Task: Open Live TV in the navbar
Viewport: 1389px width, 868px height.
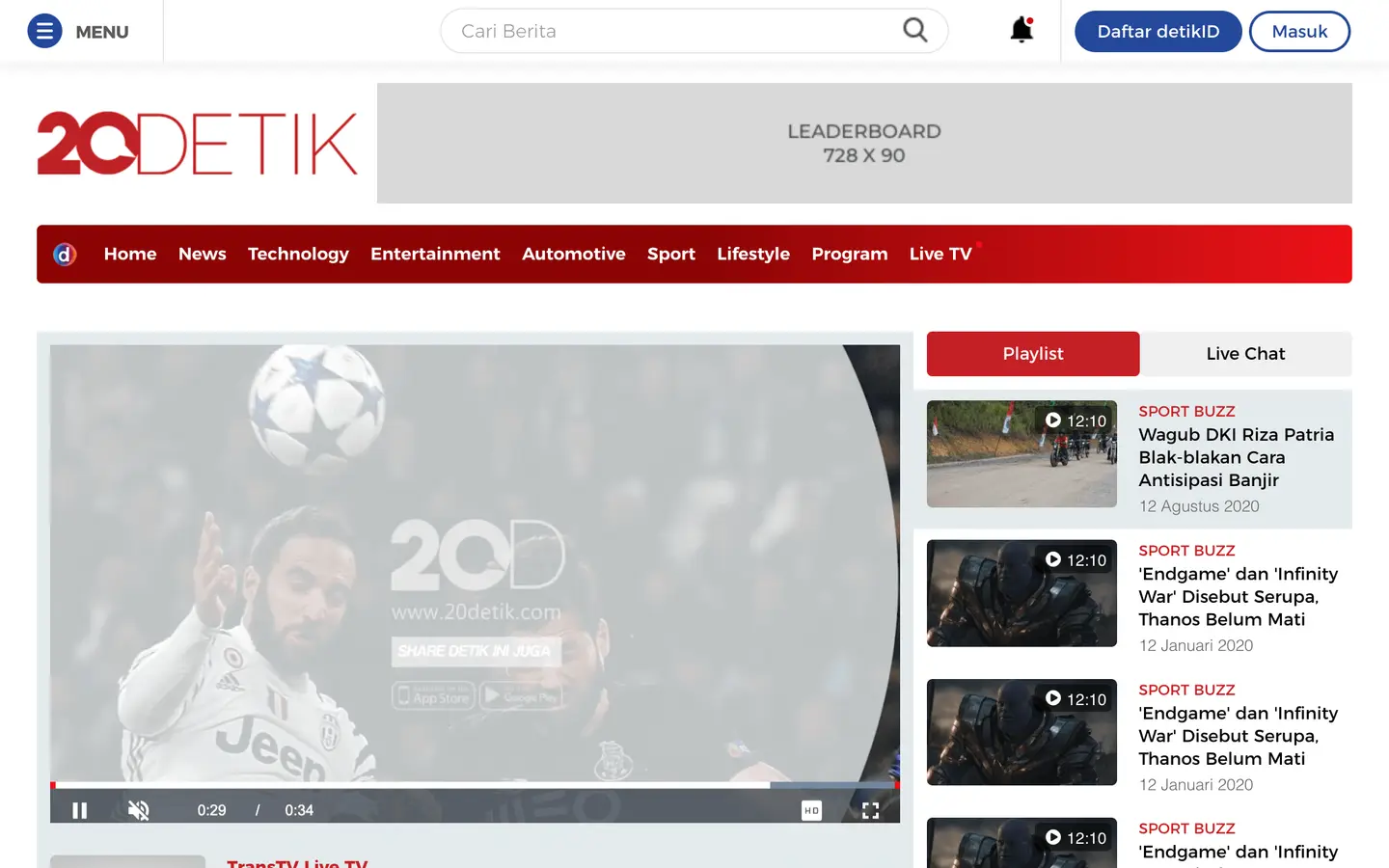Action: point(940,254)
